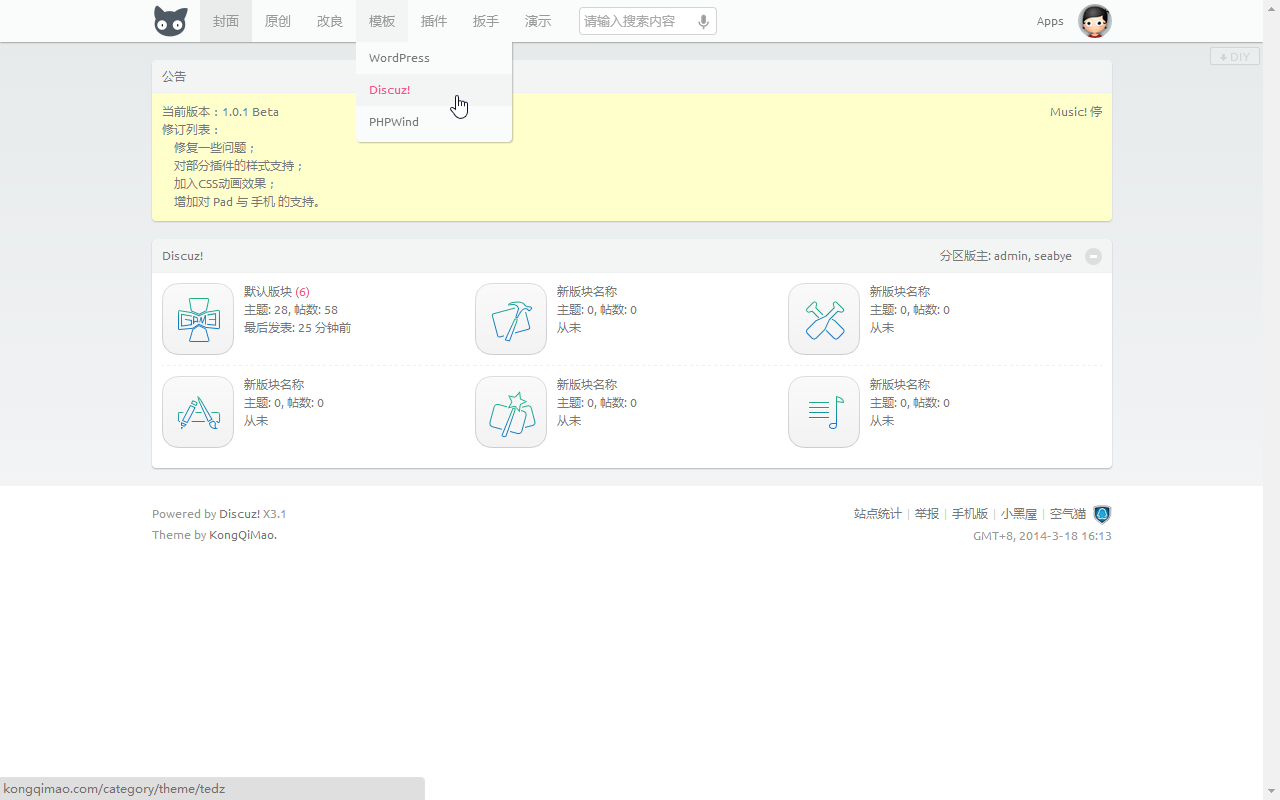Open the 默认版块 forum link
Viewport: 1280px width, 800px height.
(268, 292)
